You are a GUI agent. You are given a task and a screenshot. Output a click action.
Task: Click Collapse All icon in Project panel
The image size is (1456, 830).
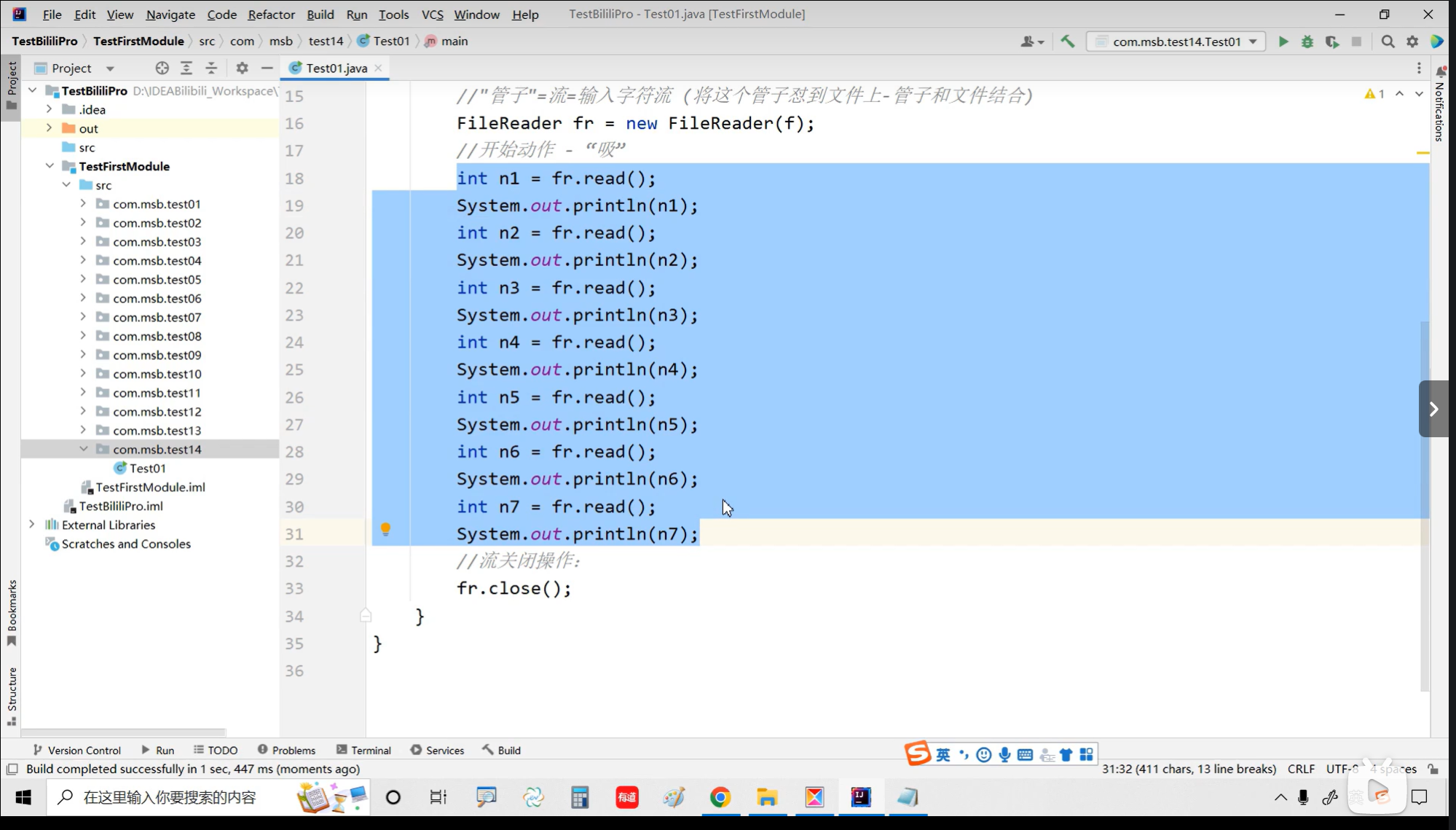click(x=211, y=68)
